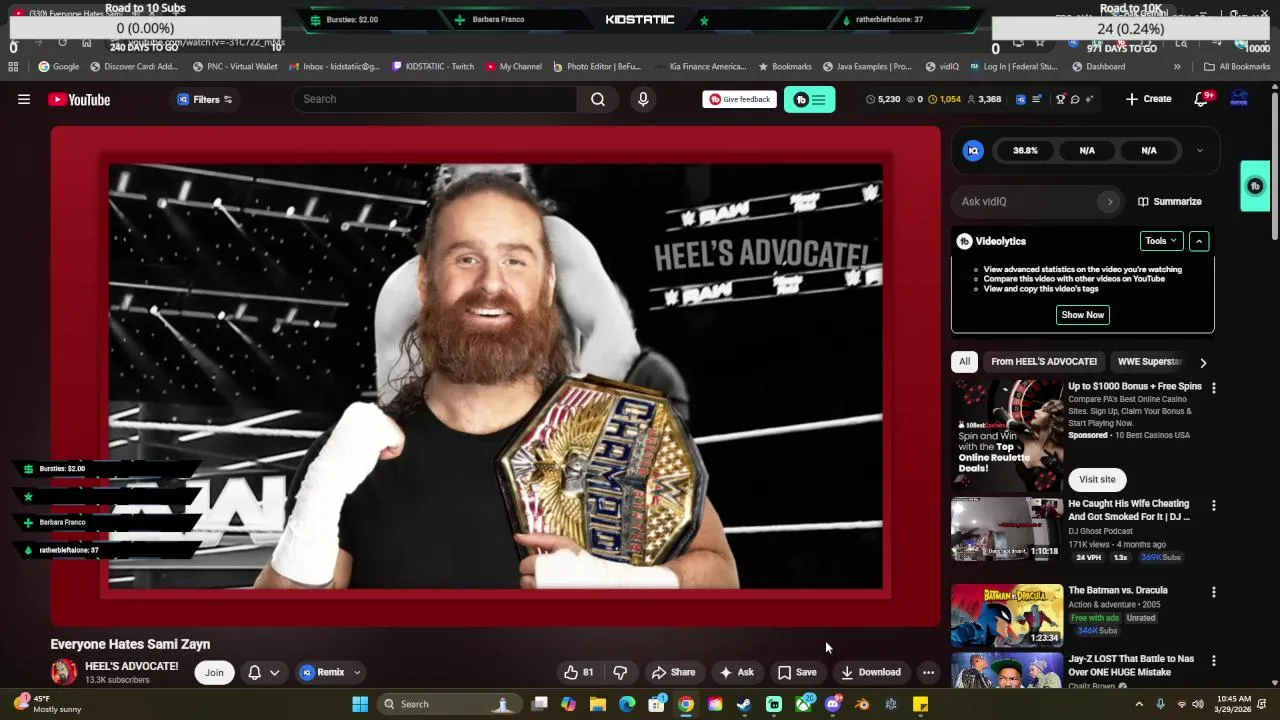Screen dimensions: 1280x720
Task: Click the Download button
Action: click(x=871, y=672)
